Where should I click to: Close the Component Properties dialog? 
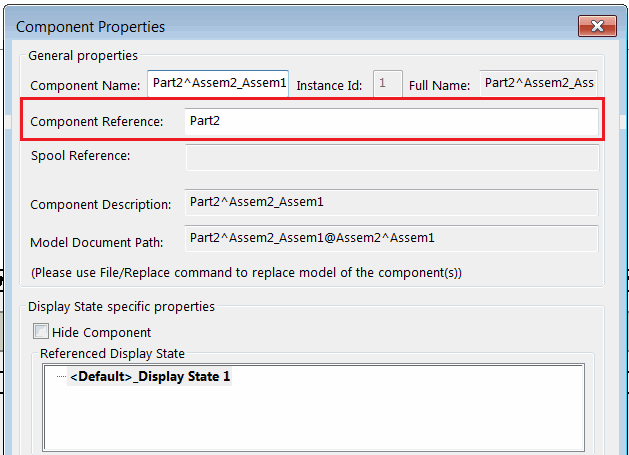(x=597, y=26)
